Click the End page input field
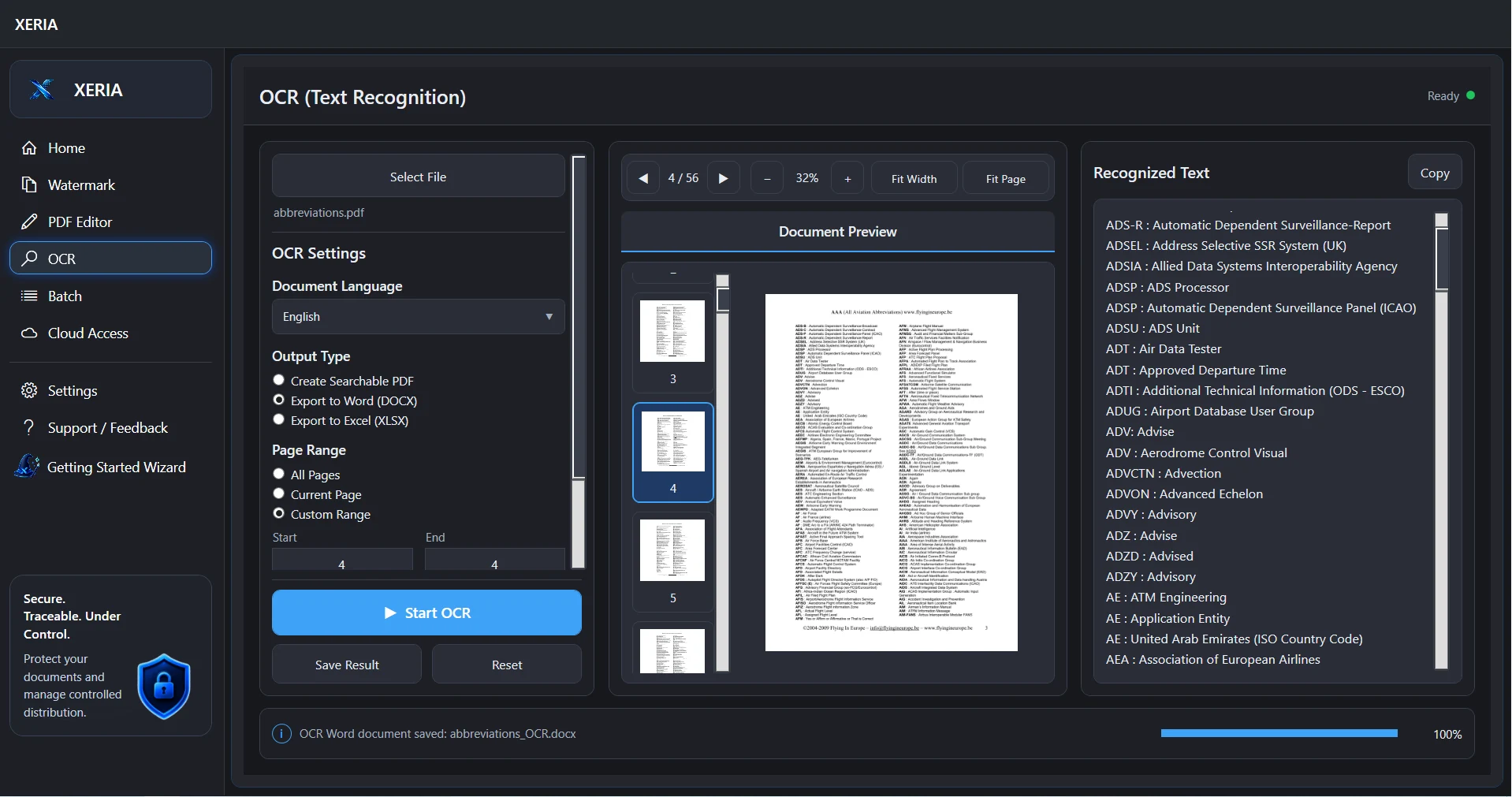Viewport: 1512px width, 797px height. click(494, 561)
